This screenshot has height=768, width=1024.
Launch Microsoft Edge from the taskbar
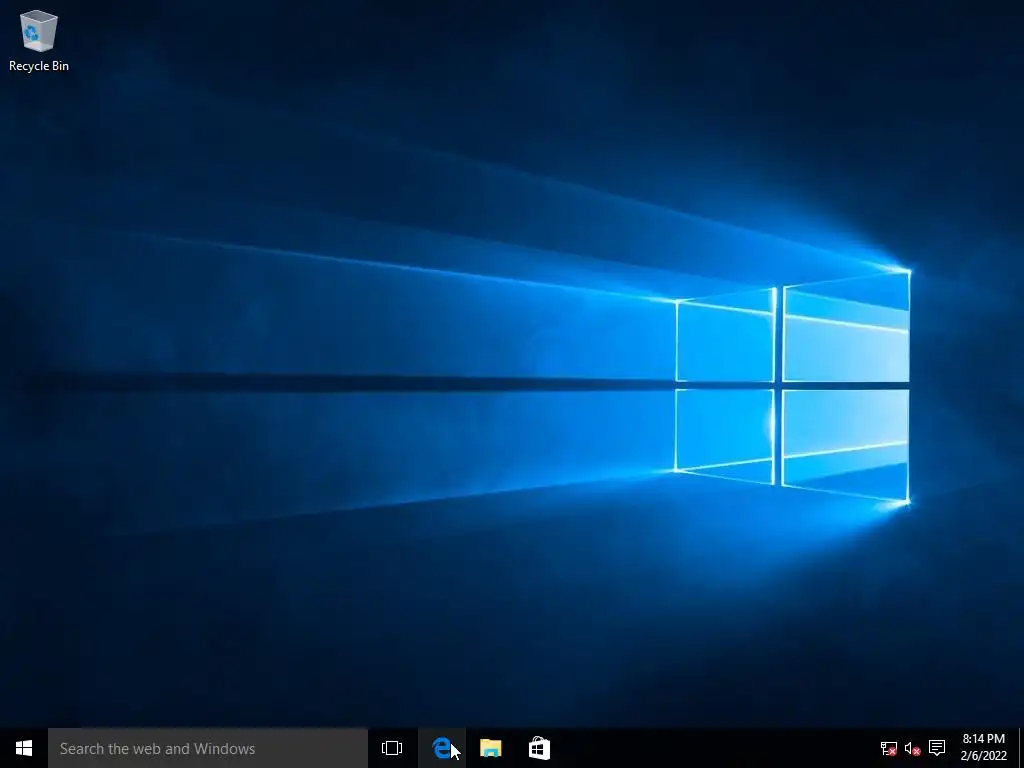(442, 748)
